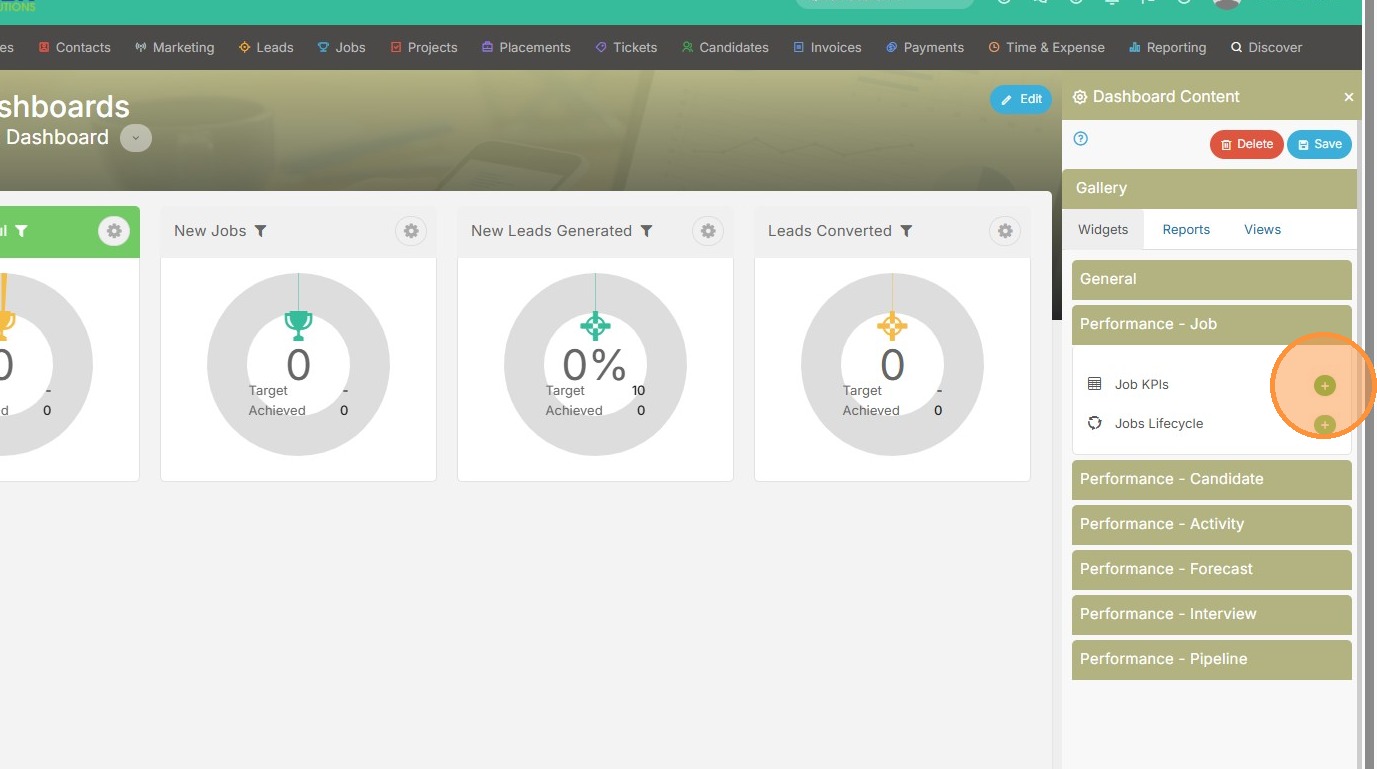Switch to the Widgets tab
1377x769 pixels.
point(1103,230)
